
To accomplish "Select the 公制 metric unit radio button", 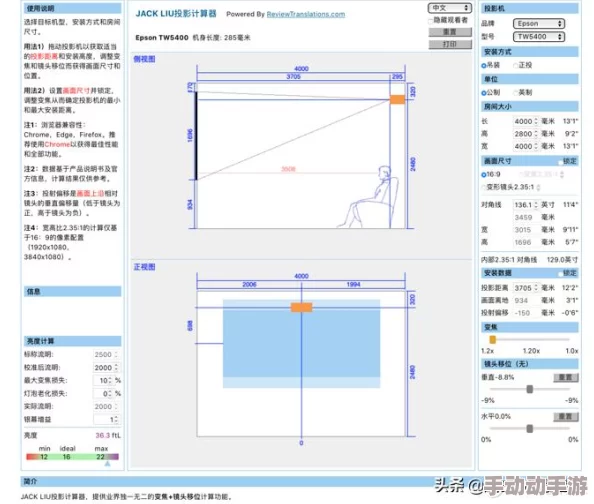I will (x=484, y=93).
